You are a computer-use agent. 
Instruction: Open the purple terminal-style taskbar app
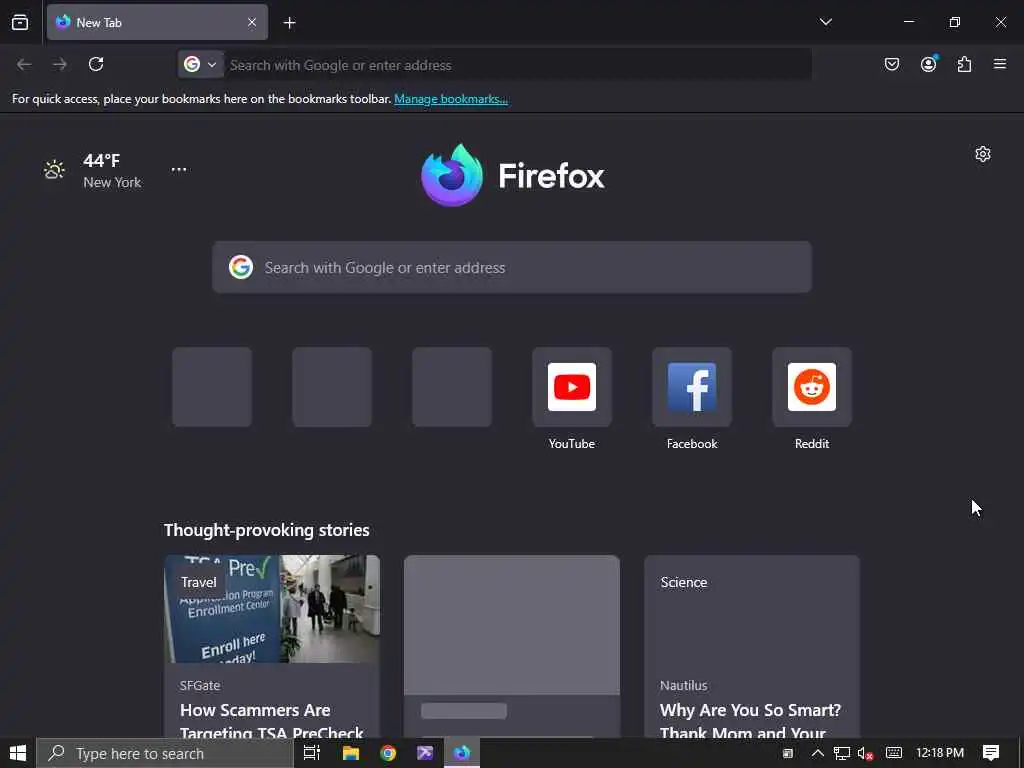click(x=424, y=753)
